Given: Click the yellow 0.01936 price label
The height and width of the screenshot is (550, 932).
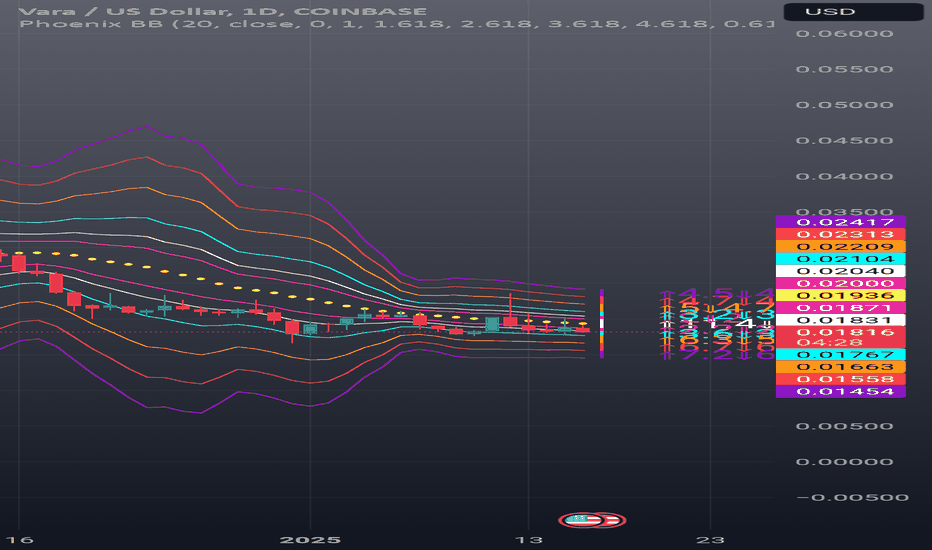Looking at the screenshot, I should [840, 296].
